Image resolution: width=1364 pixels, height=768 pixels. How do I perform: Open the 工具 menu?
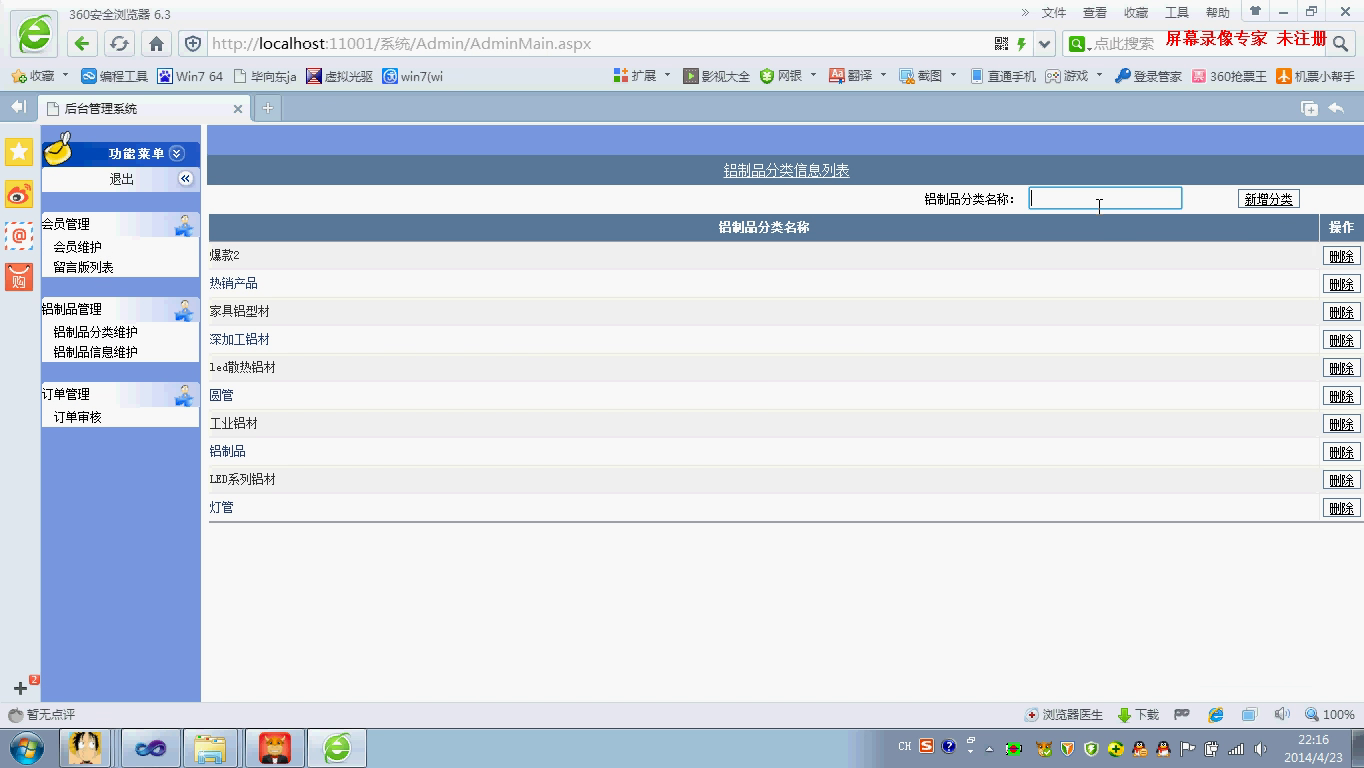pyautogui.click(x=1176, y=13)
